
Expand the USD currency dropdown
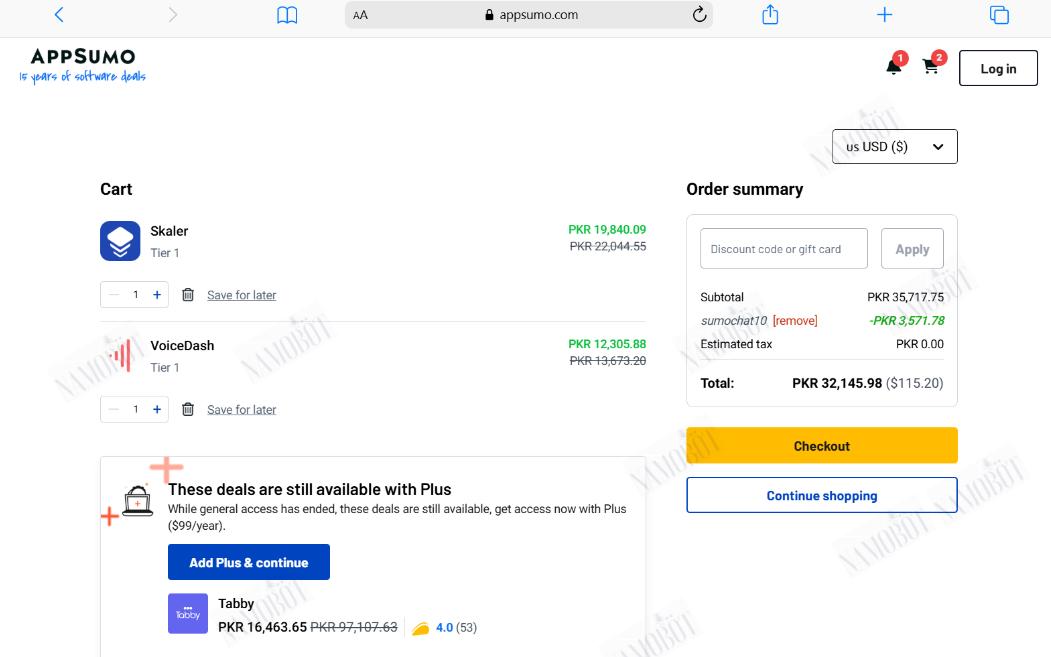click(895, 146)
